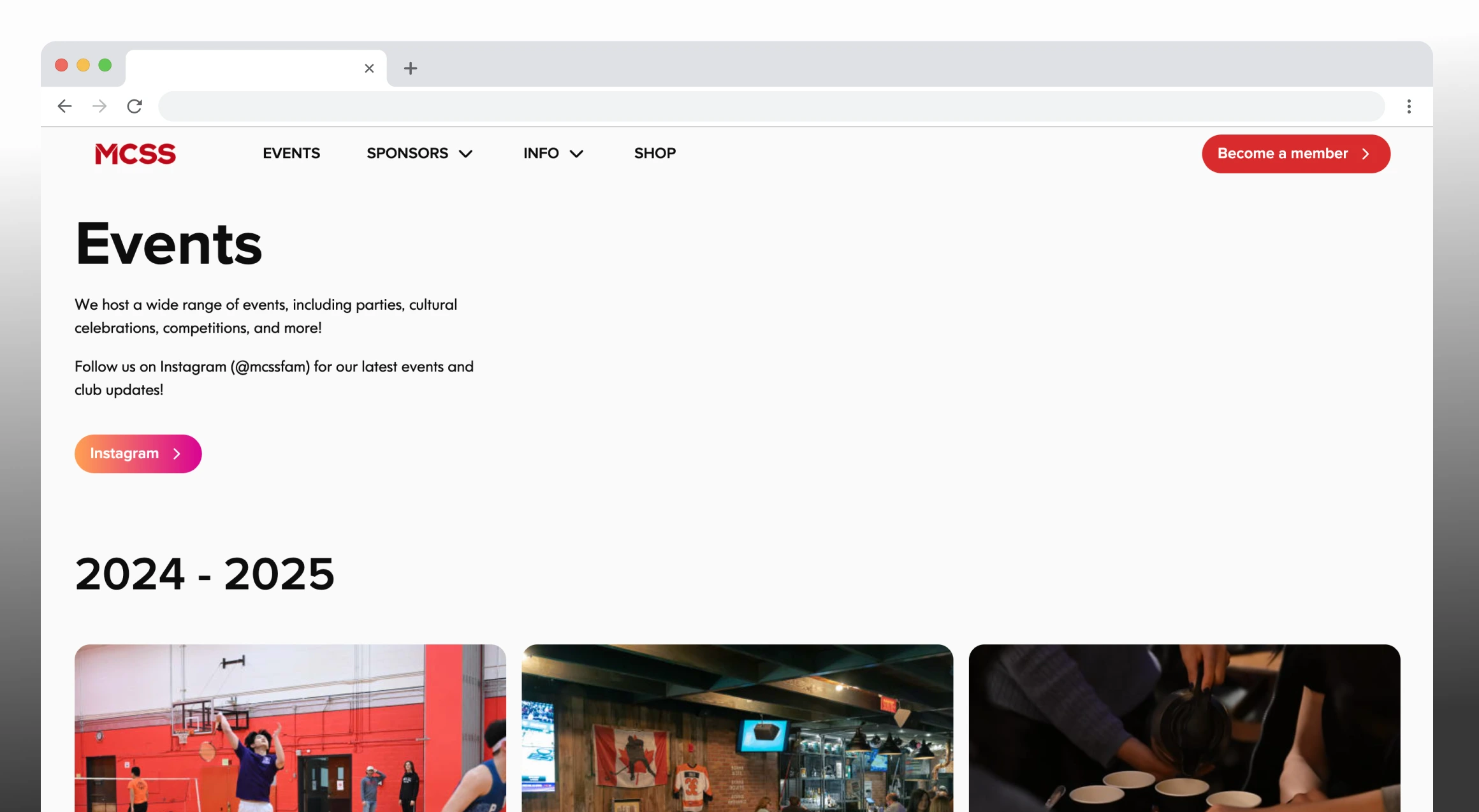Click the arrow inside the Instagram button
This screenshot has width=1479, height=812.
[x=177, y=453]
